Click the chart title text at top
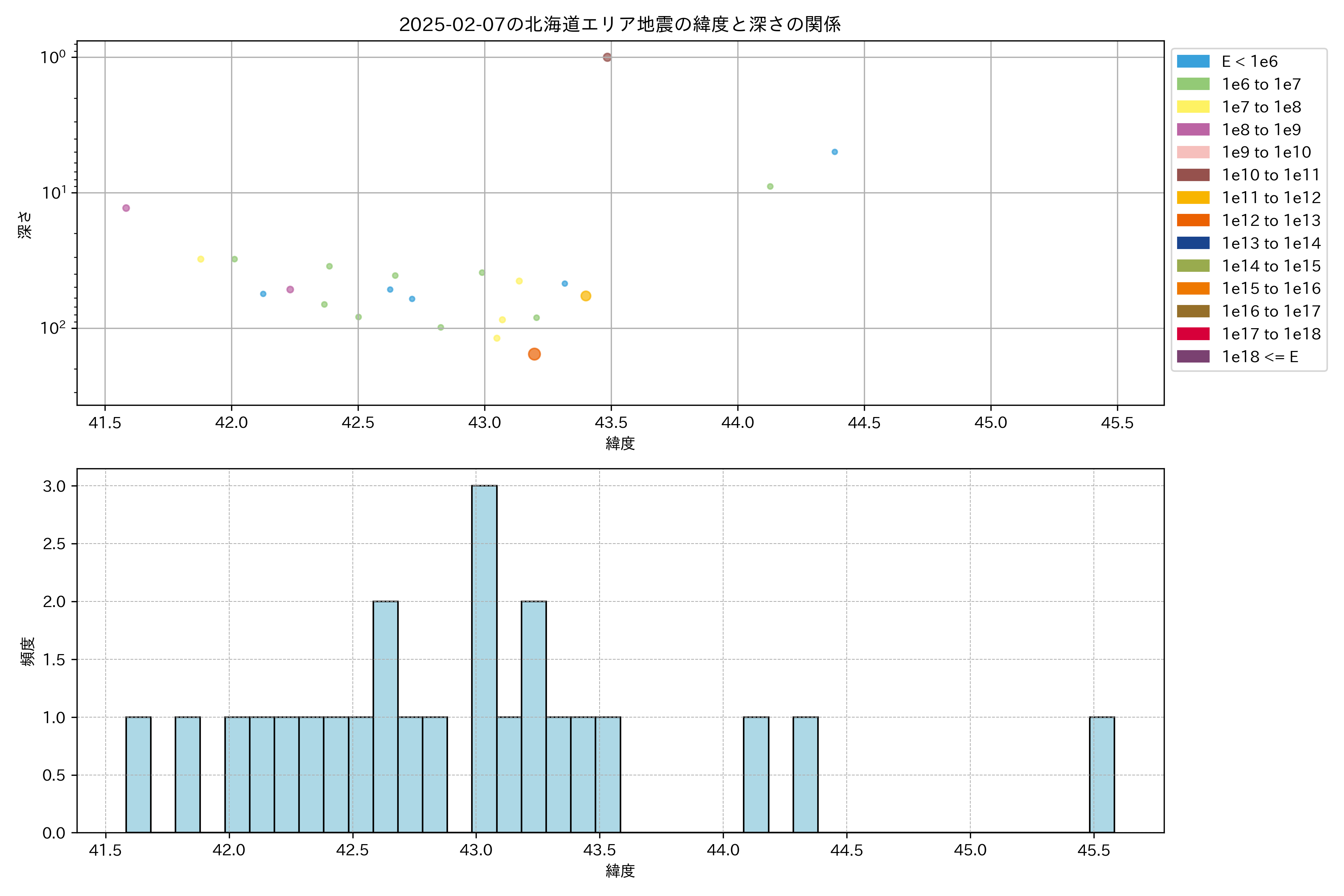 point(619,25)
